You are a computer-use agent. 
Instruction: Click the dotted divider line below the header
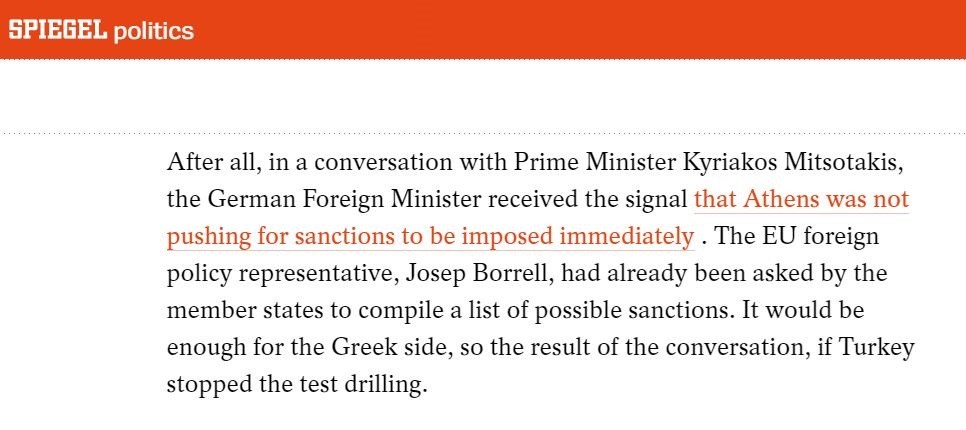tap(483, 132)
